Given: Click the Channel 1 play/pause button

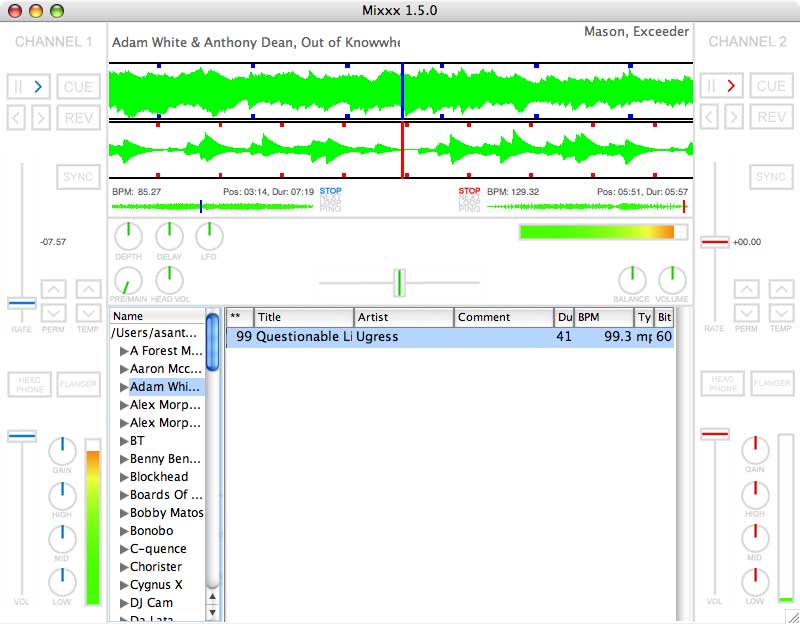Looking at the screenshot, I should point(29,86).
